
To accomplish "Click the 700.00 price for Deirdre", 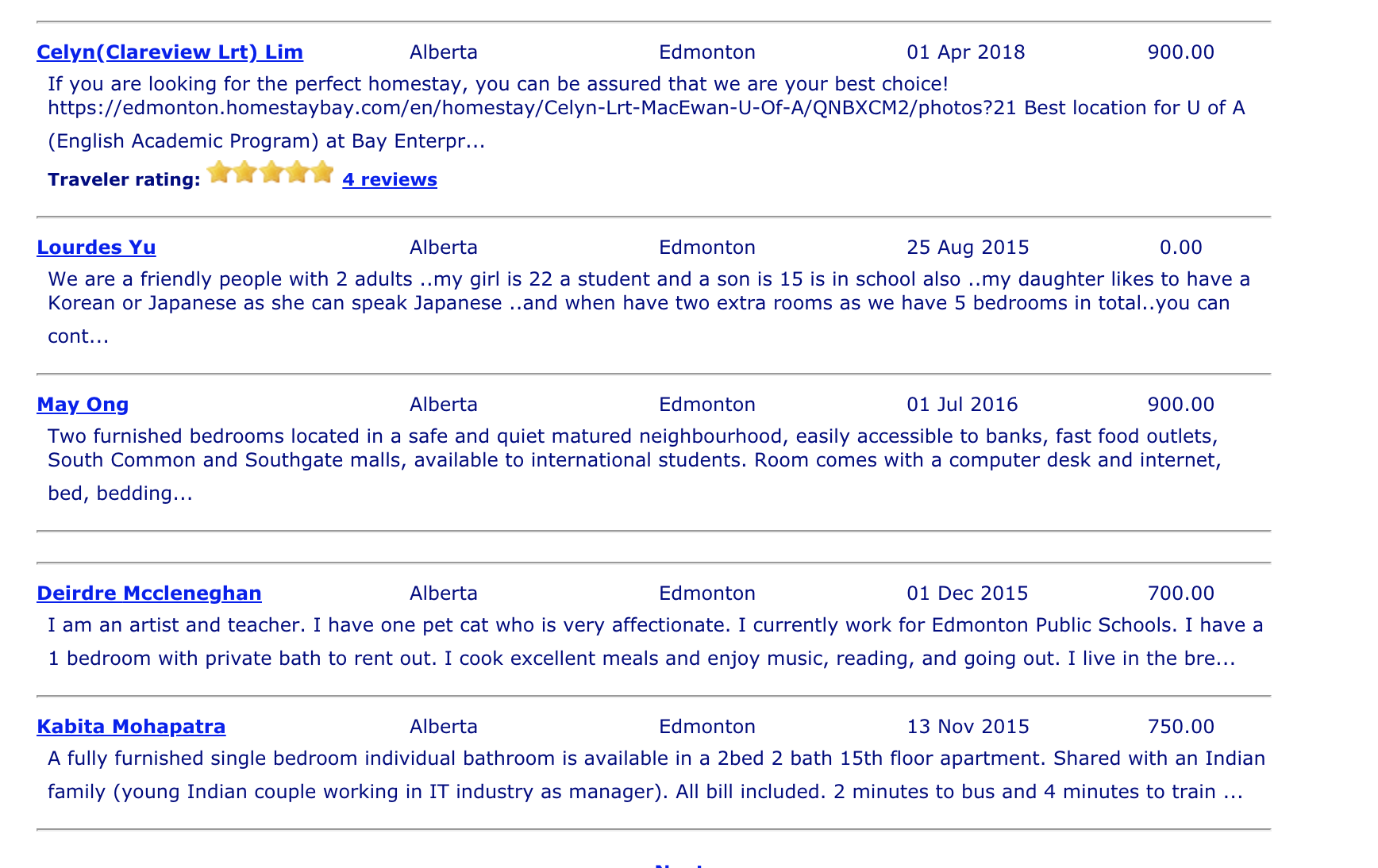I will tap(1180, 593).
